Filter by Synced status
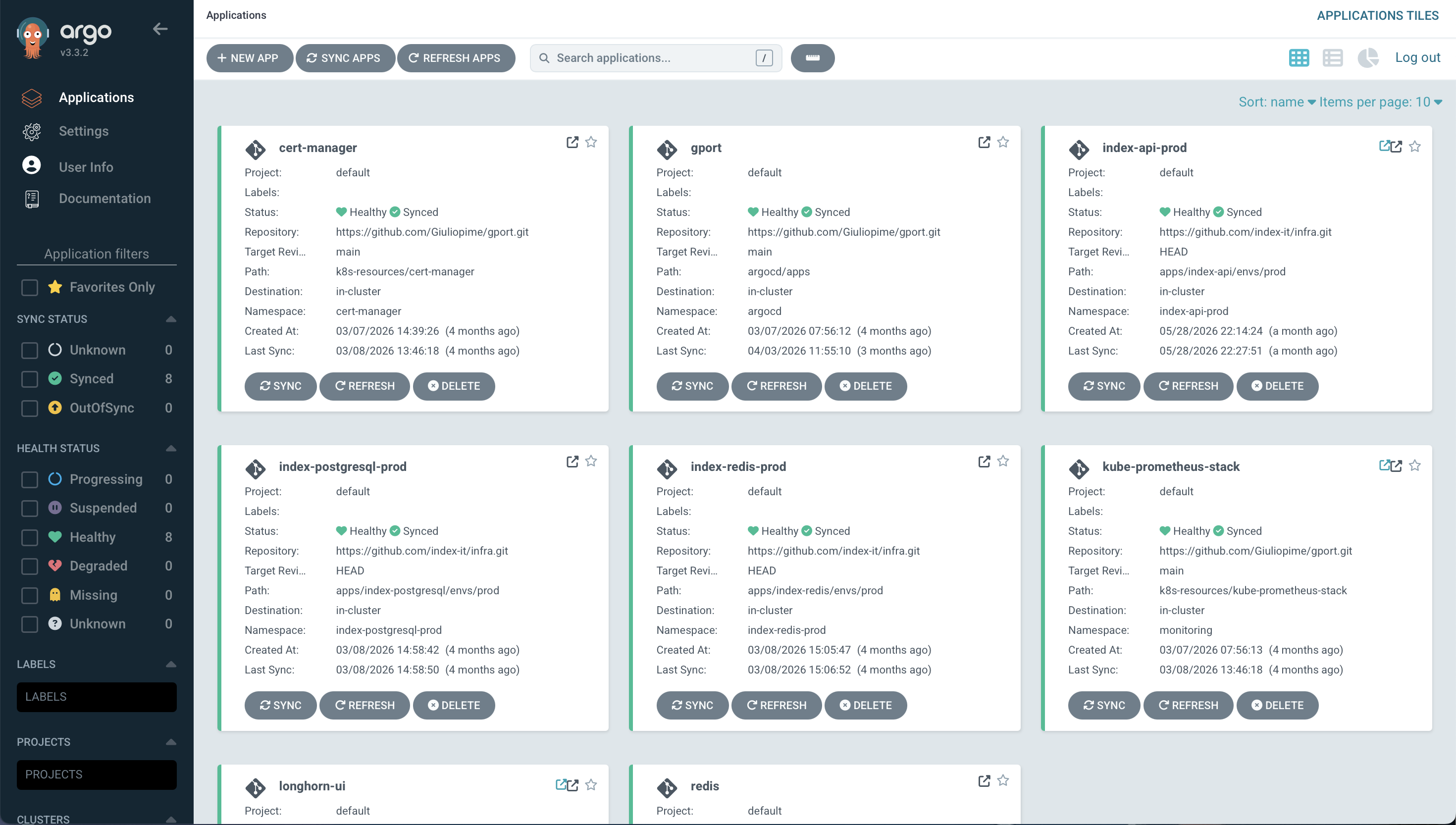The height and width of the screenshot is (825, 1456). [x=29, y=379]
